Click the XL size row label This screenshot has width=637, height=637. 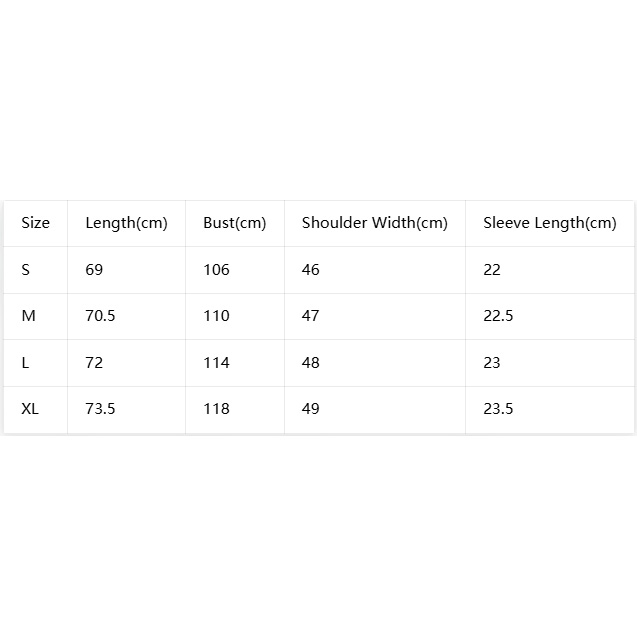coord(30,409)
